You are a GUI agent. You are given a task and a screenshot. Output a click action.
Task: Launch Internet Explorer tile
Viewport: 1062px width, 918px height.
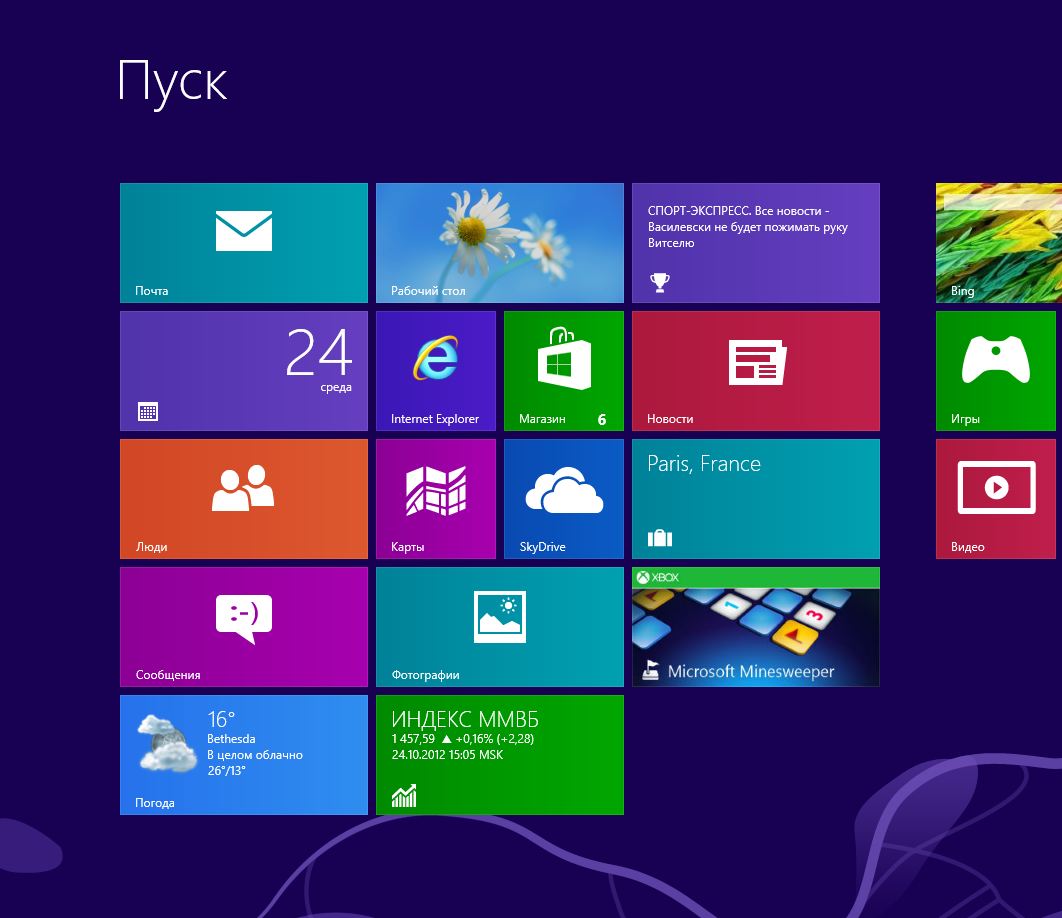pos(436,371)
